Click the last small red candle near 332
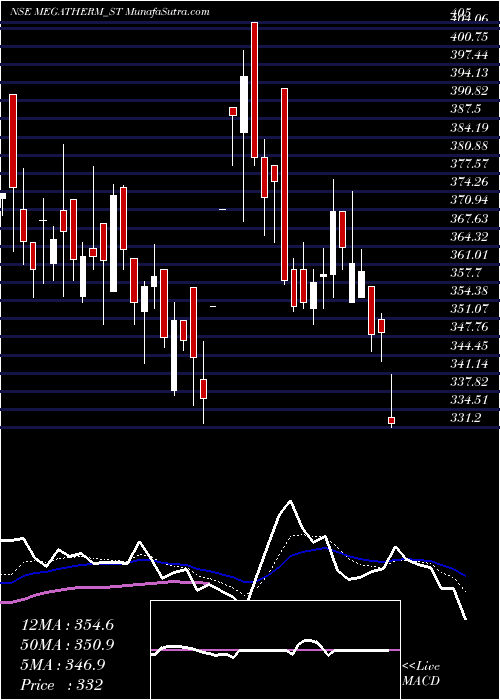The height and width of the screenshot is (700, 500). pos(392,421)
